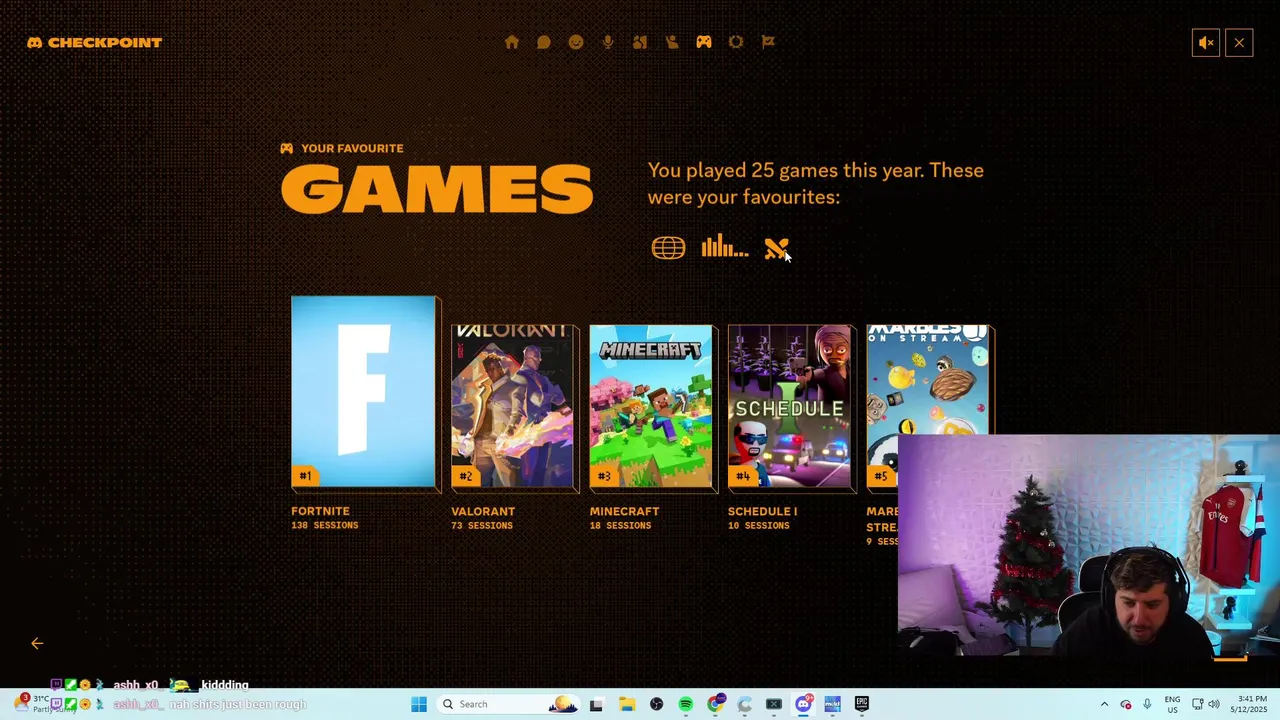1280x720 pixels.
Task: Close the Checkpoint recap
Action: [x=1239, y=43]
